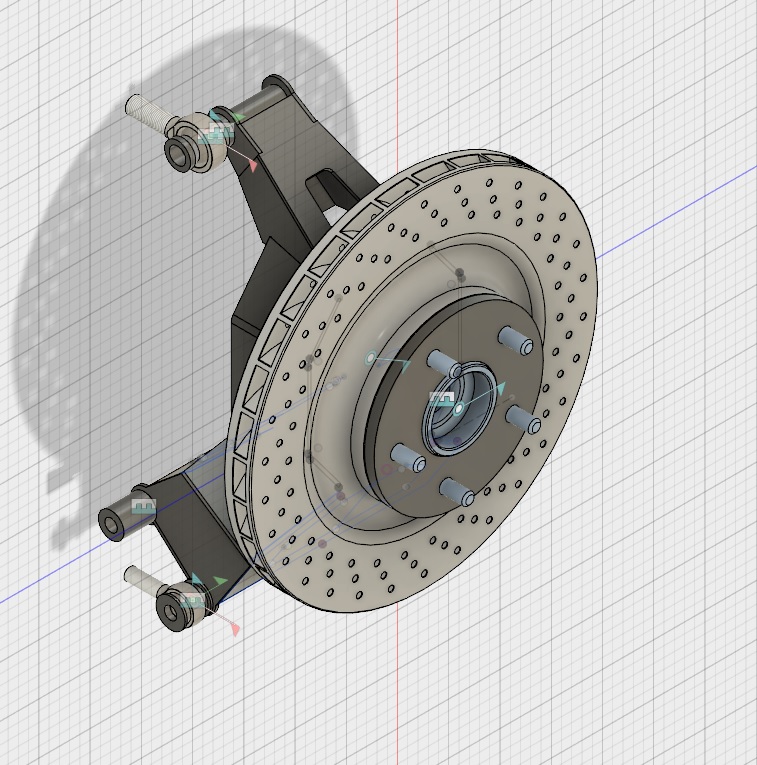This screenshot has height=765, width=757.
Task: Select the lower rod end bearing bore
Action: pos(170,611)
